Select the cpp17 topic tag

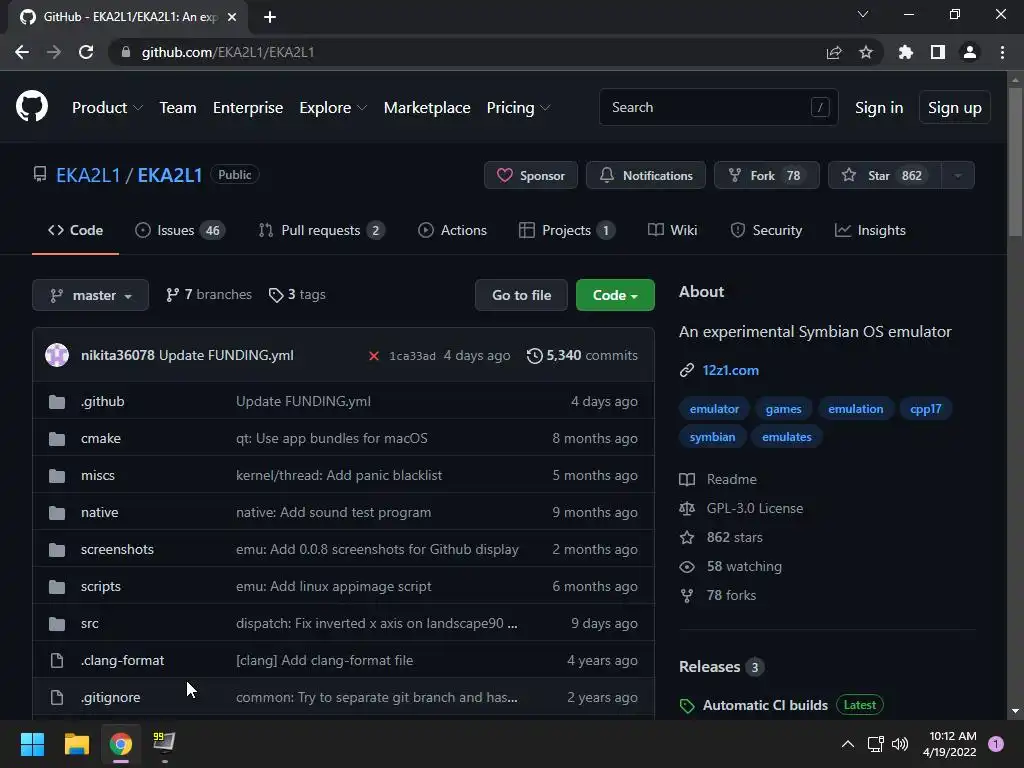pos(926,409)
